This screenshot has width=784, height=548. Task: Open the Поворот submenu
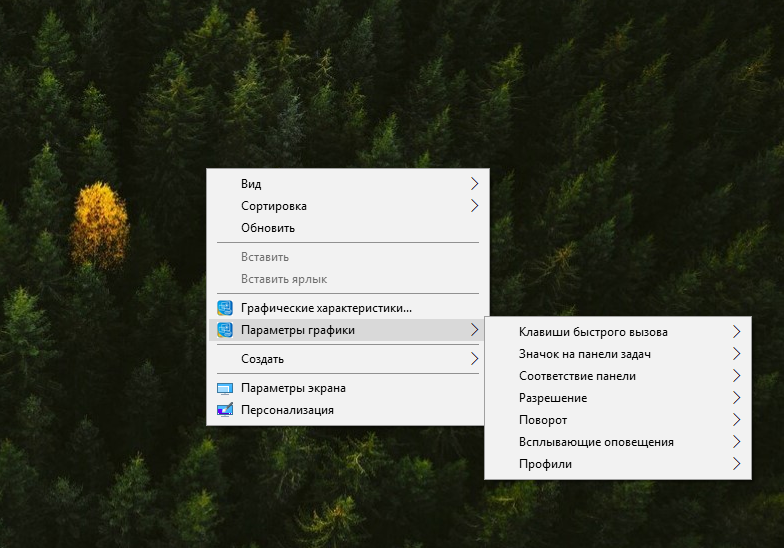pos(543,420)
